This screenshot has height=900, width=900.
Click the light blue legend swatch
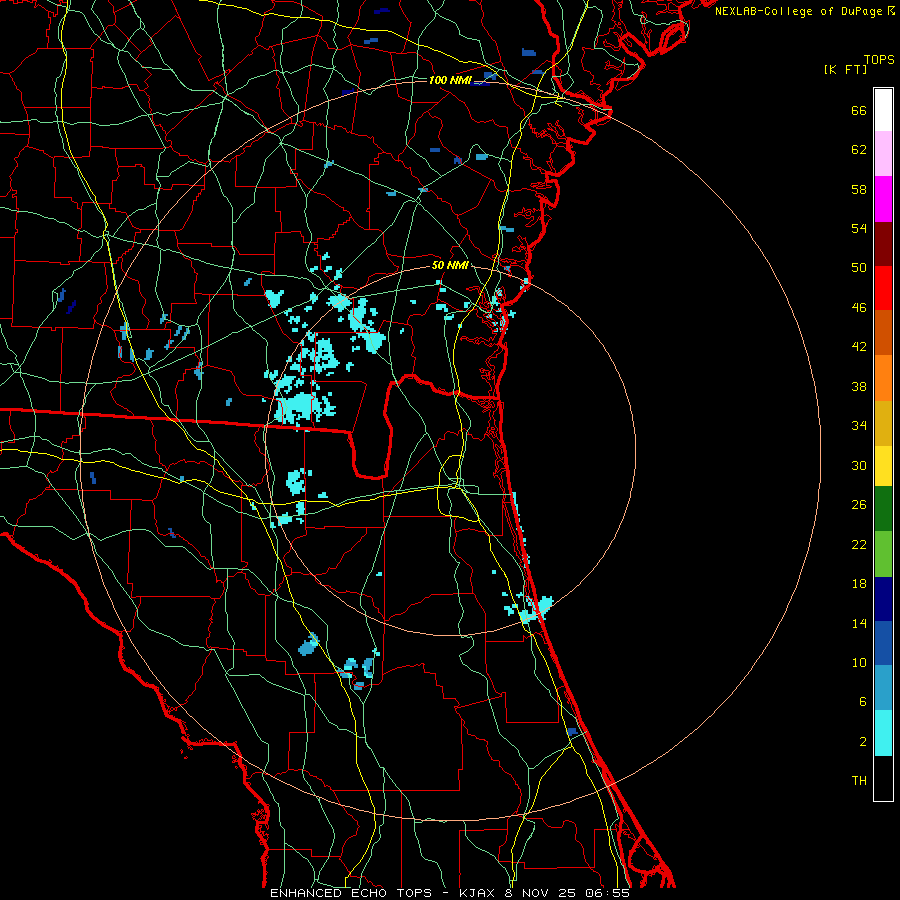click(x=883, y=688)
